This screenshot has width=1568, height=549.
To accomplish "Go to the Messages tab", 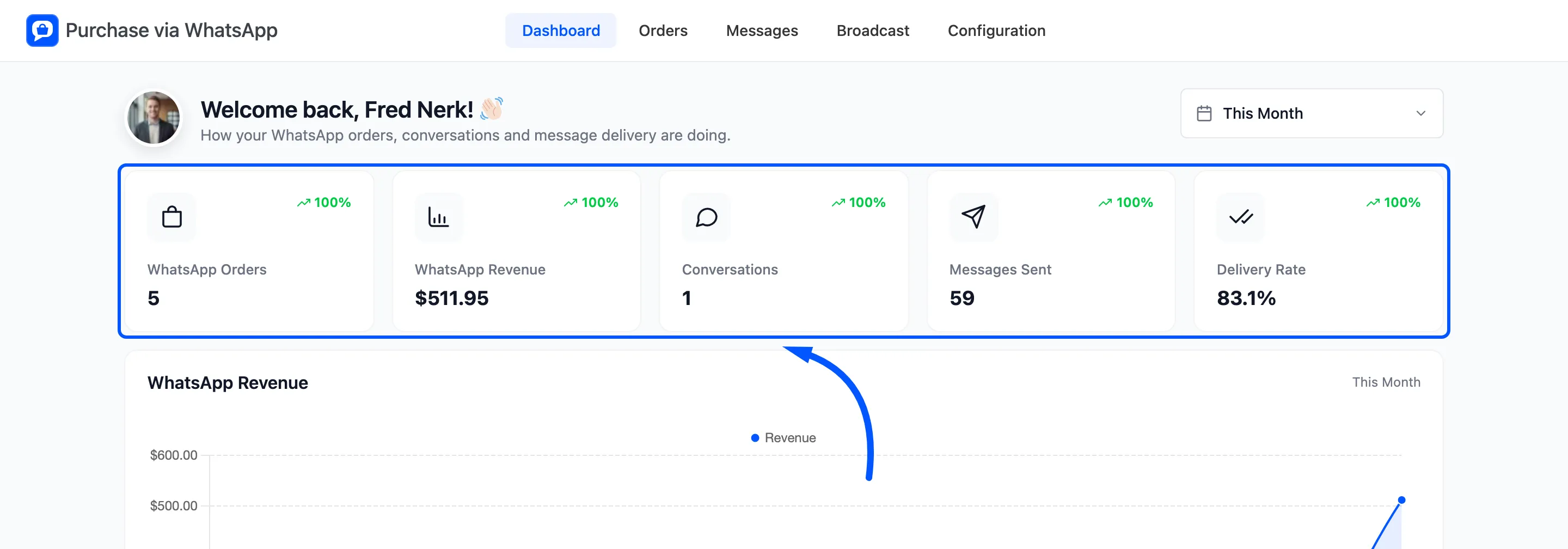I will [762, 30].
